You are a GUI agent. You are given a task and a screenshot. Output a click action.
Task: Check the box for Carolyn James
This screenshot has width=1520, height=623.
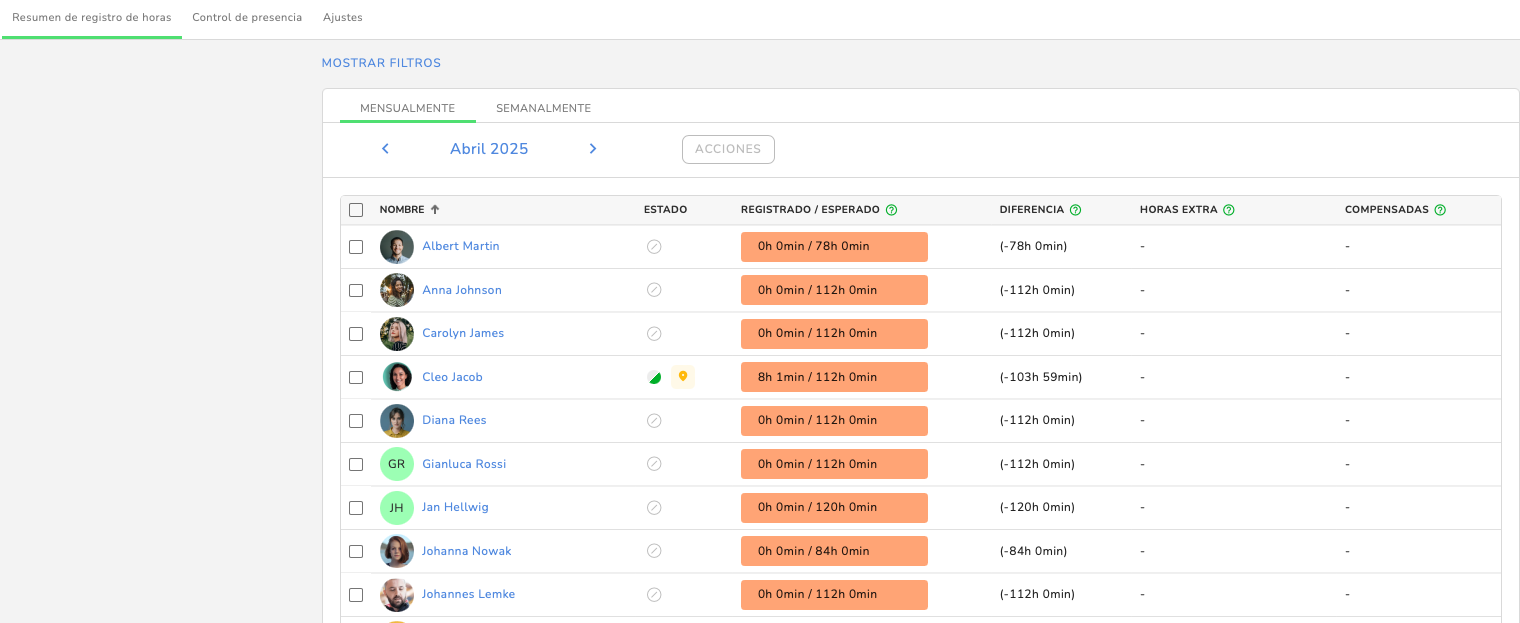point(356,334)
